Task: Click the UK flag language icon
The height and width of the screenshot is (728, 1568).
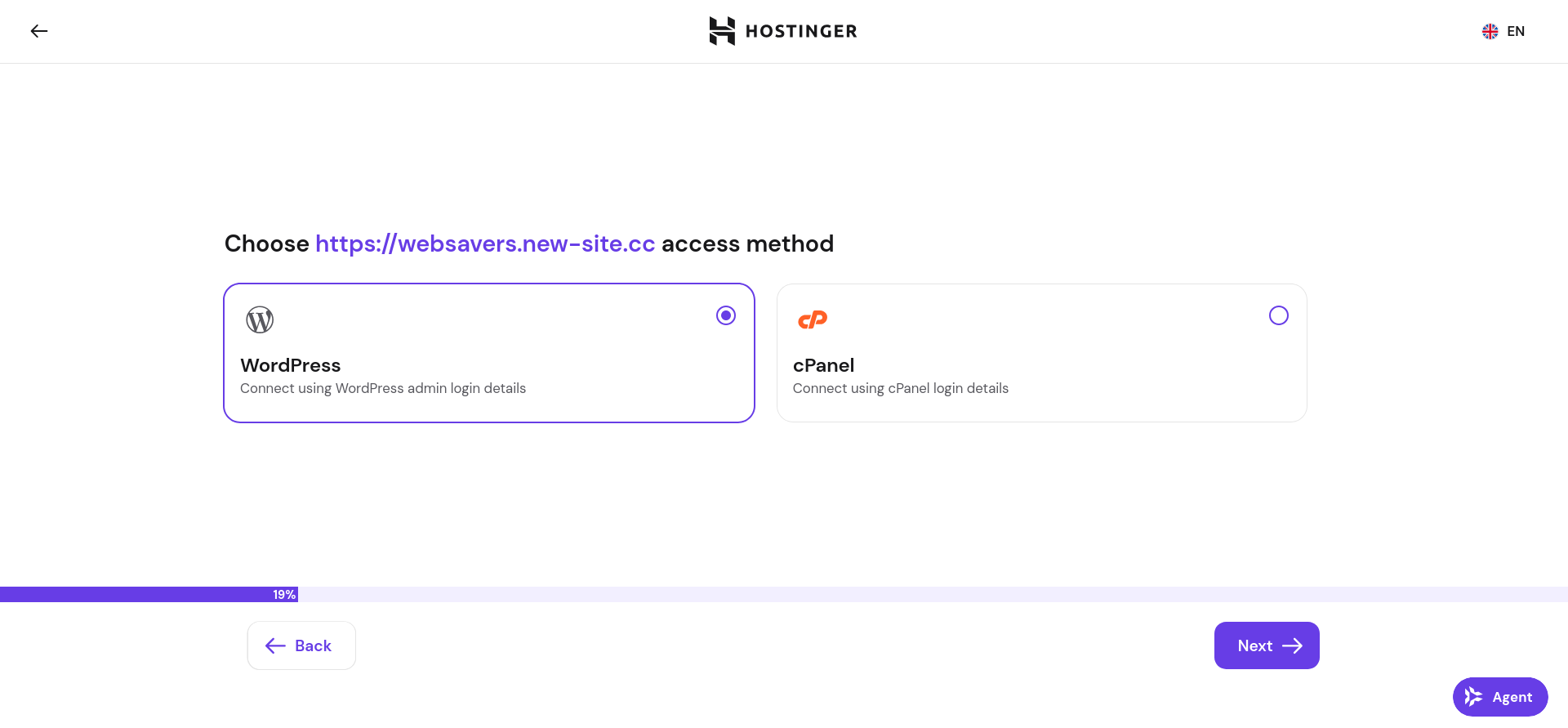Action: tap(1490, 31)
